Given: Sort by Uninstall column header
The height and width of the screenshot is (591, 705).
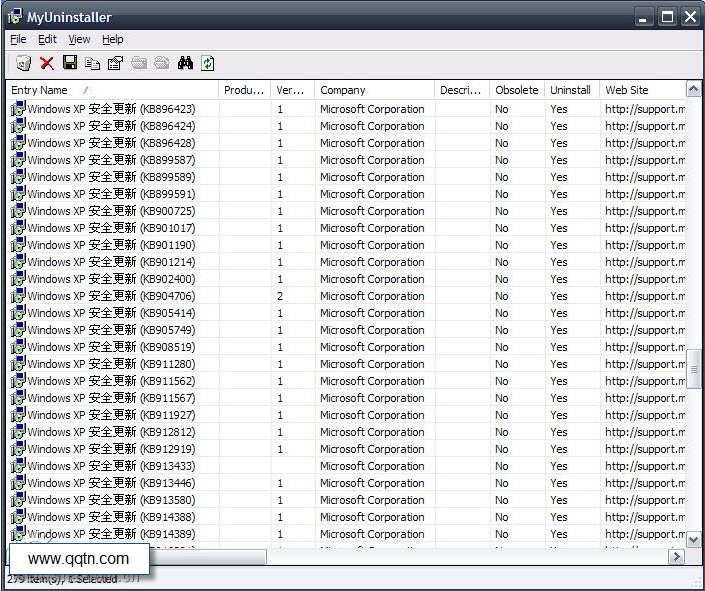Looking at the screenshot, I should pyautogui.click(x=572, y=90).
